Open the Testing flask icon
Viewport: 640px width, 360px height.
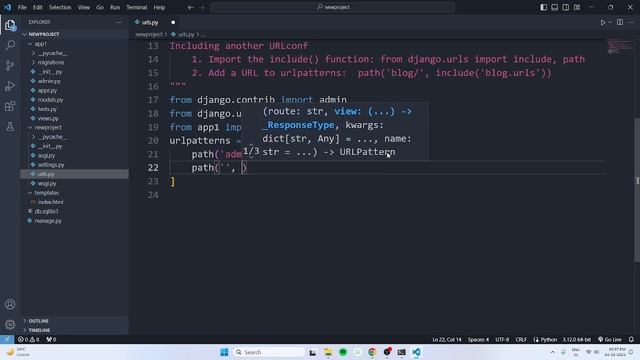click(10, 127)
